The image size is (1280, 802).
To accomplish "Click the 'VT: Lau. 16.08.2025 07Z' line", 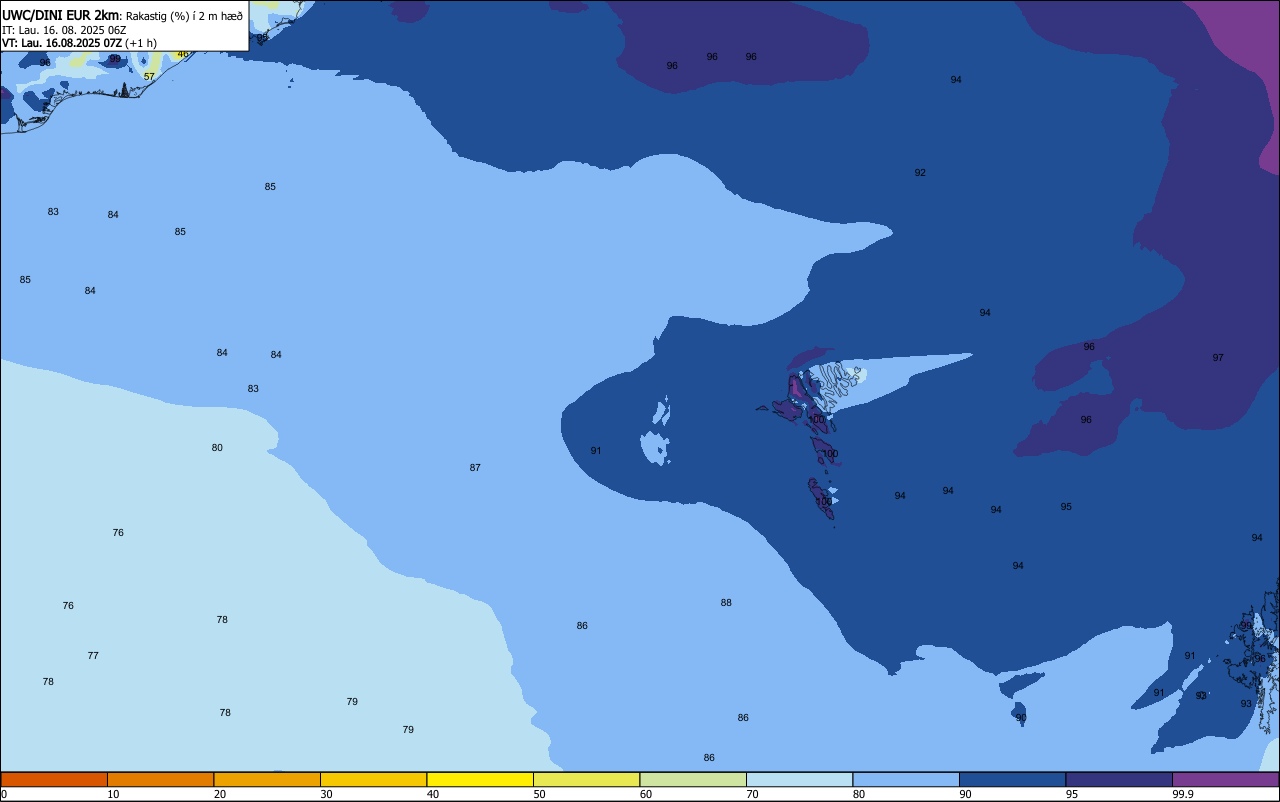I will point(62,43).
